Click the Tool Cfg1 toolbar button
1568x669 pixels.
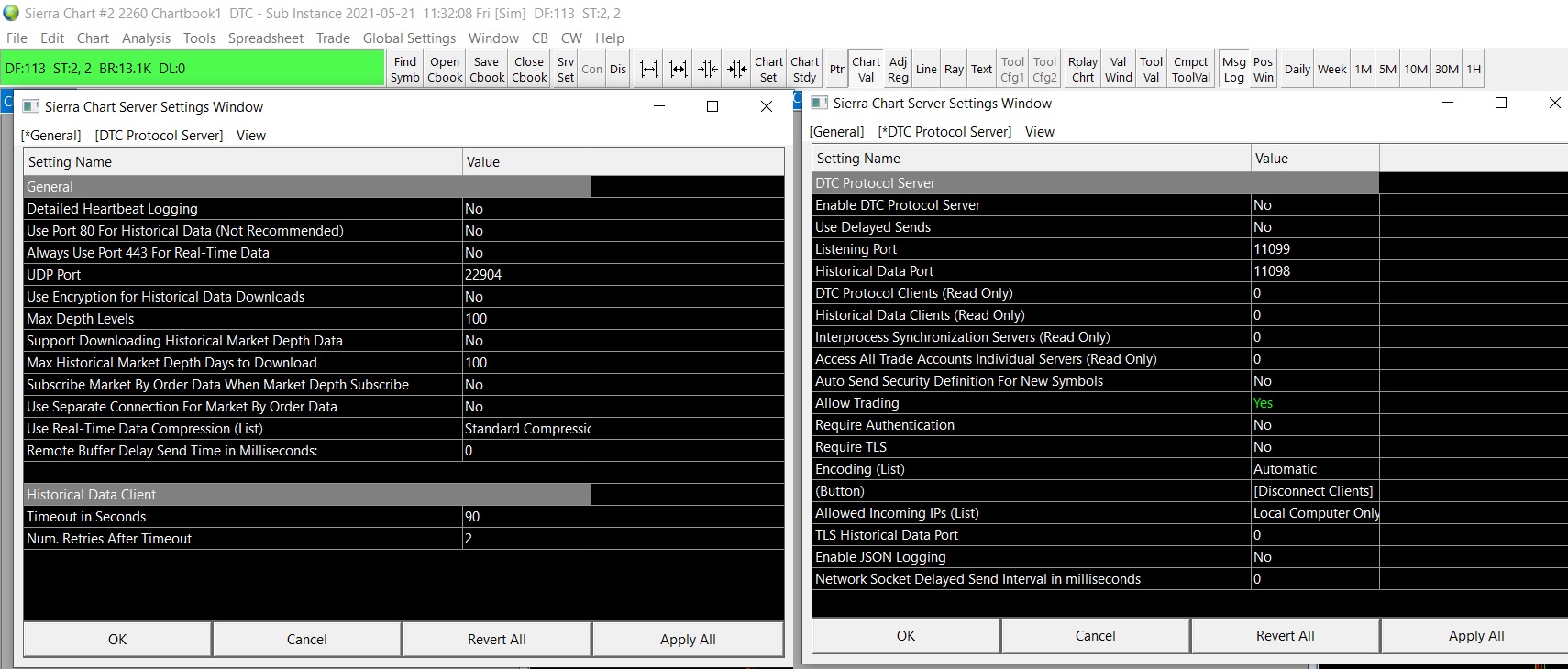[x=1012, y=70]
